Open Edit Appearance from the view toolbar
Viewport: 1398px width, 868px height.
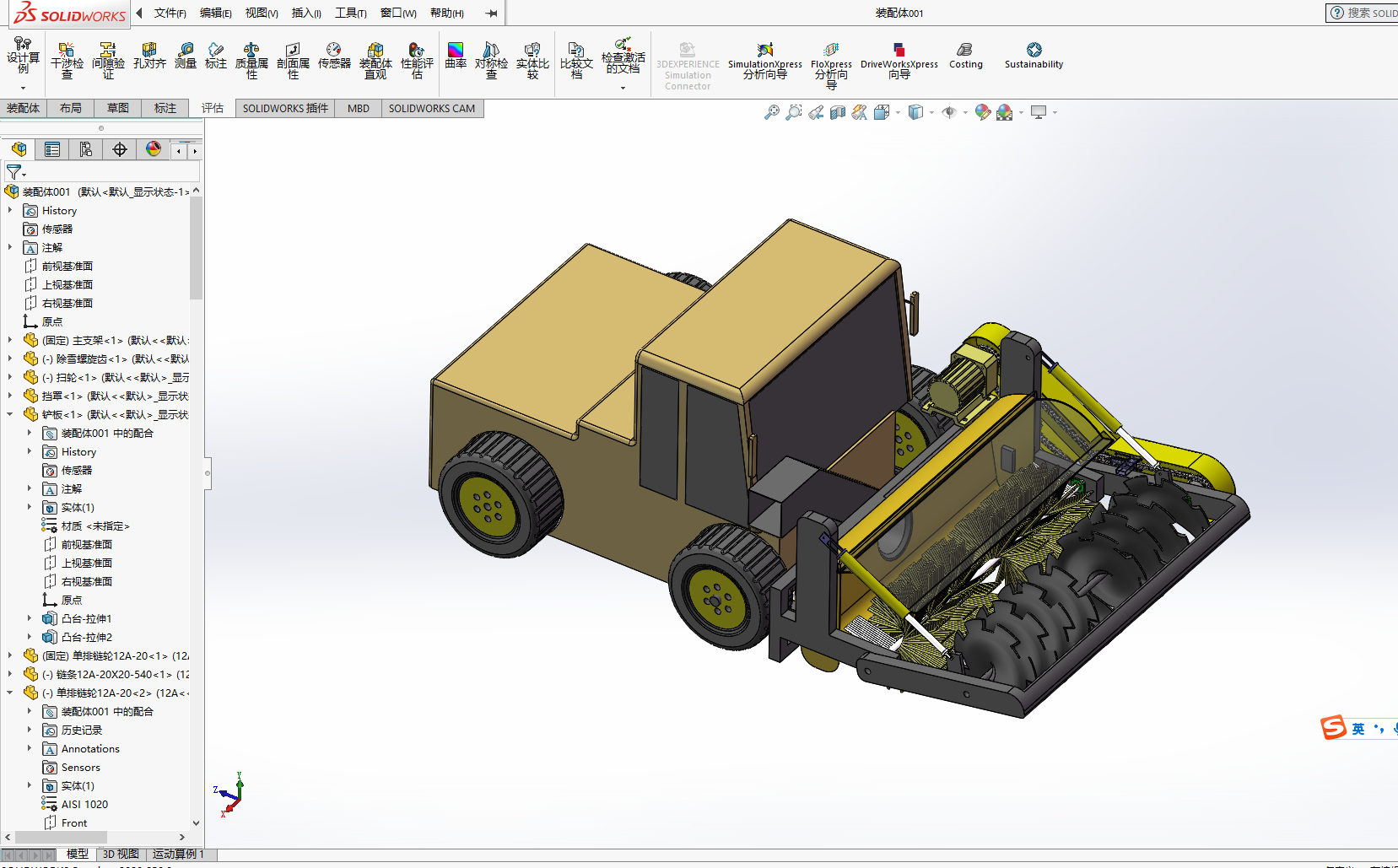tap(982, 112)
